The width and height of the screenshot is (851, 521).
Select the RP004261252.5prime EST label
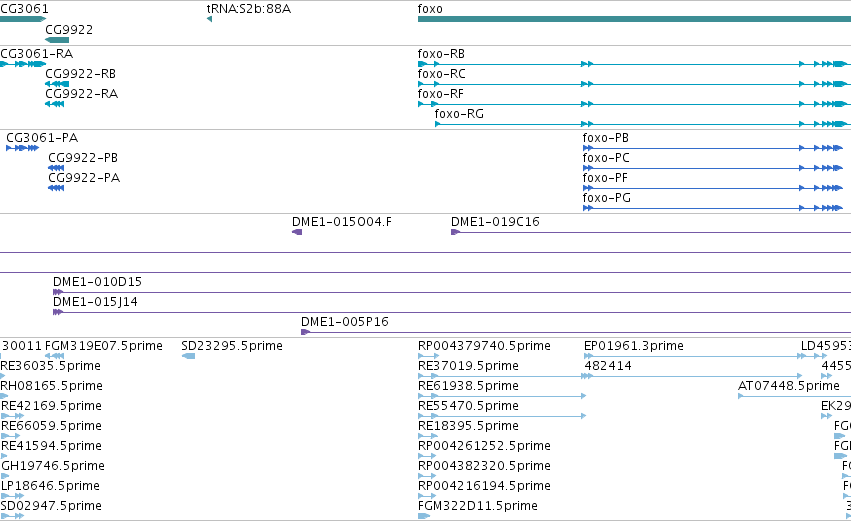point(484,447)
